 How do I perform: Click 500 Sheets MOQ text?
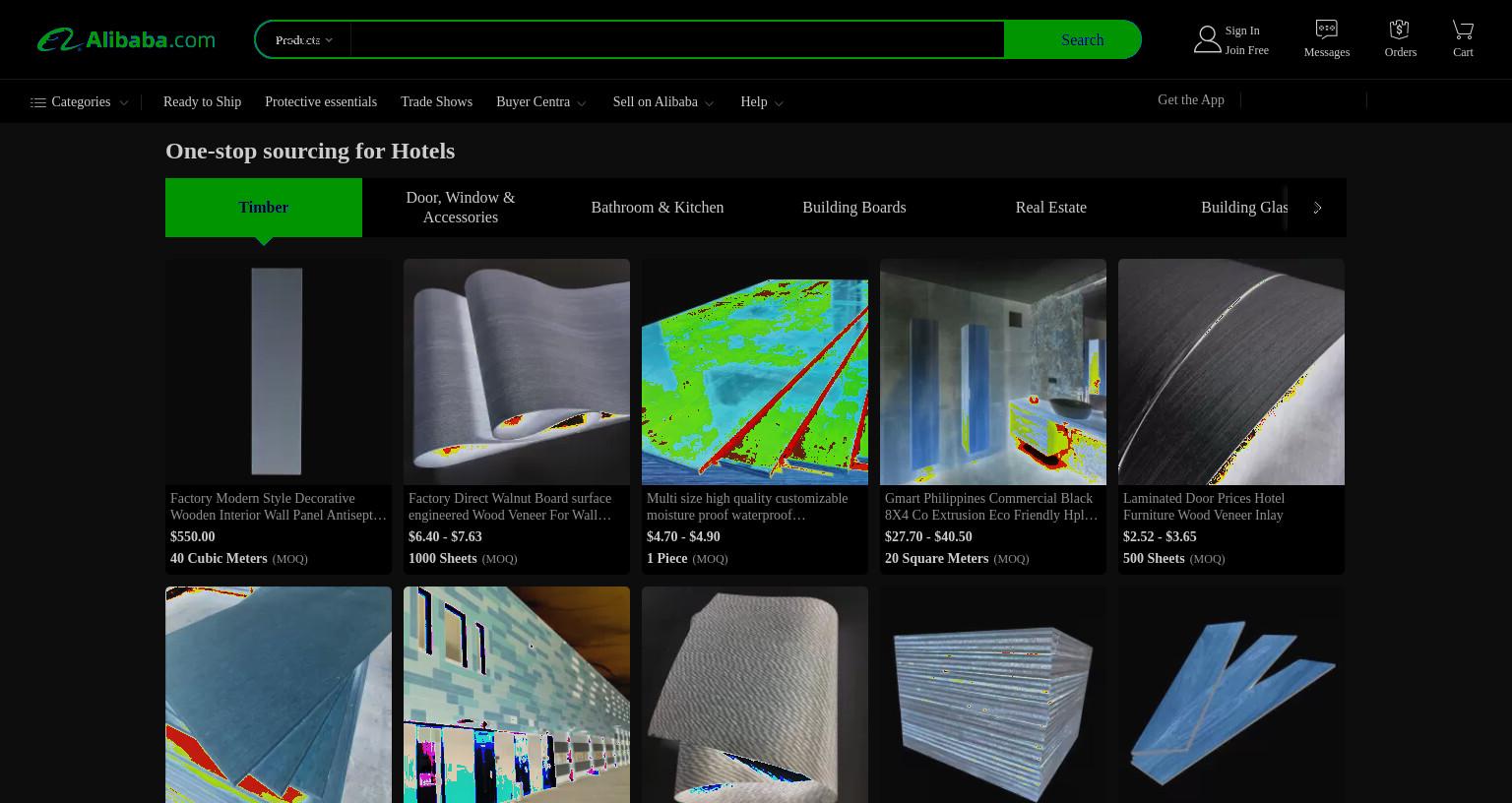tap(1174, 559)
